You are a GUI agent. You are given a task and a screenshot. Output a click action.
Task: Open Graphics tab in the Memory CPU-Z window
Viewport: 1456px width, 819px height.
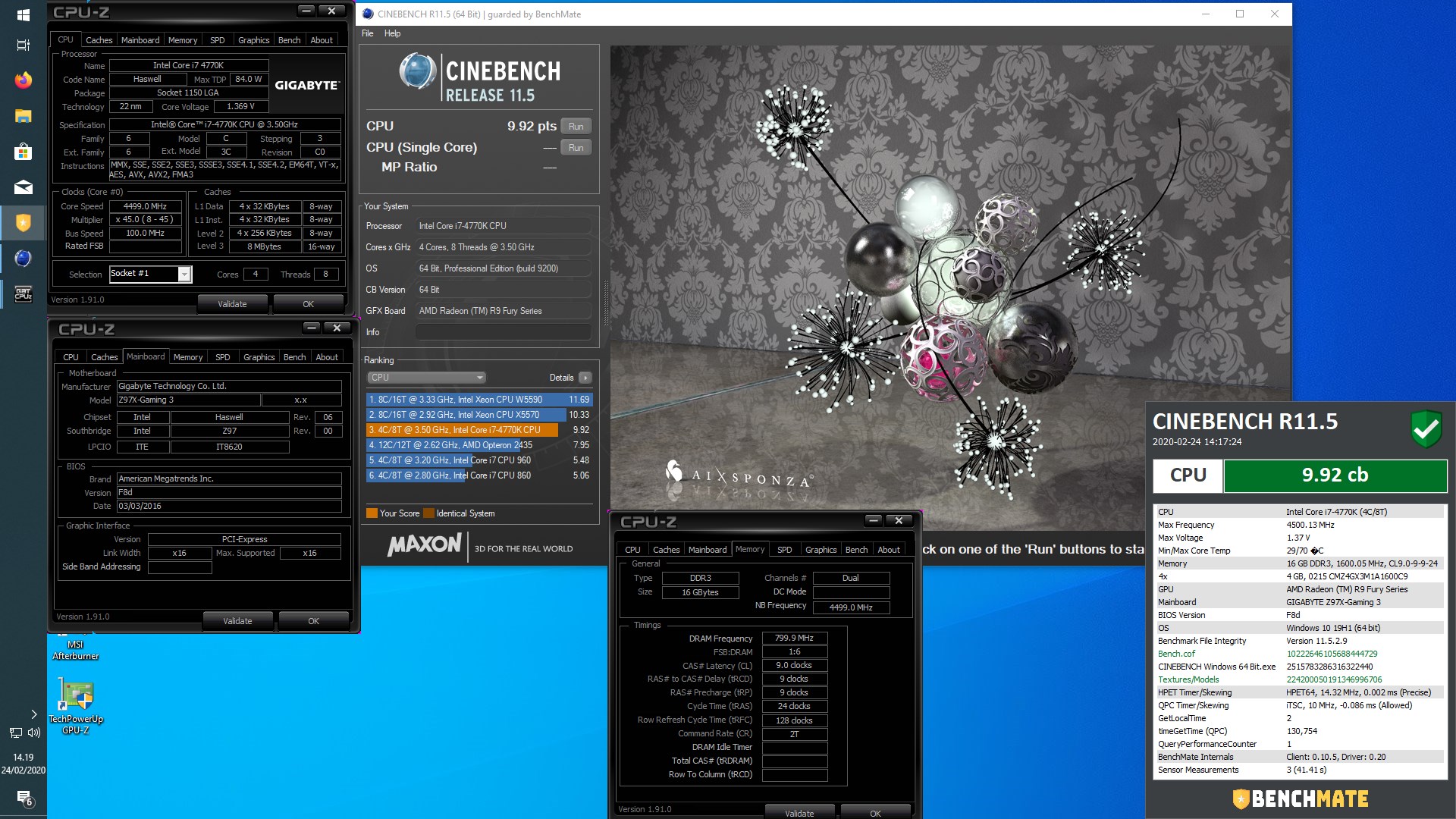(x=821, y=550)
